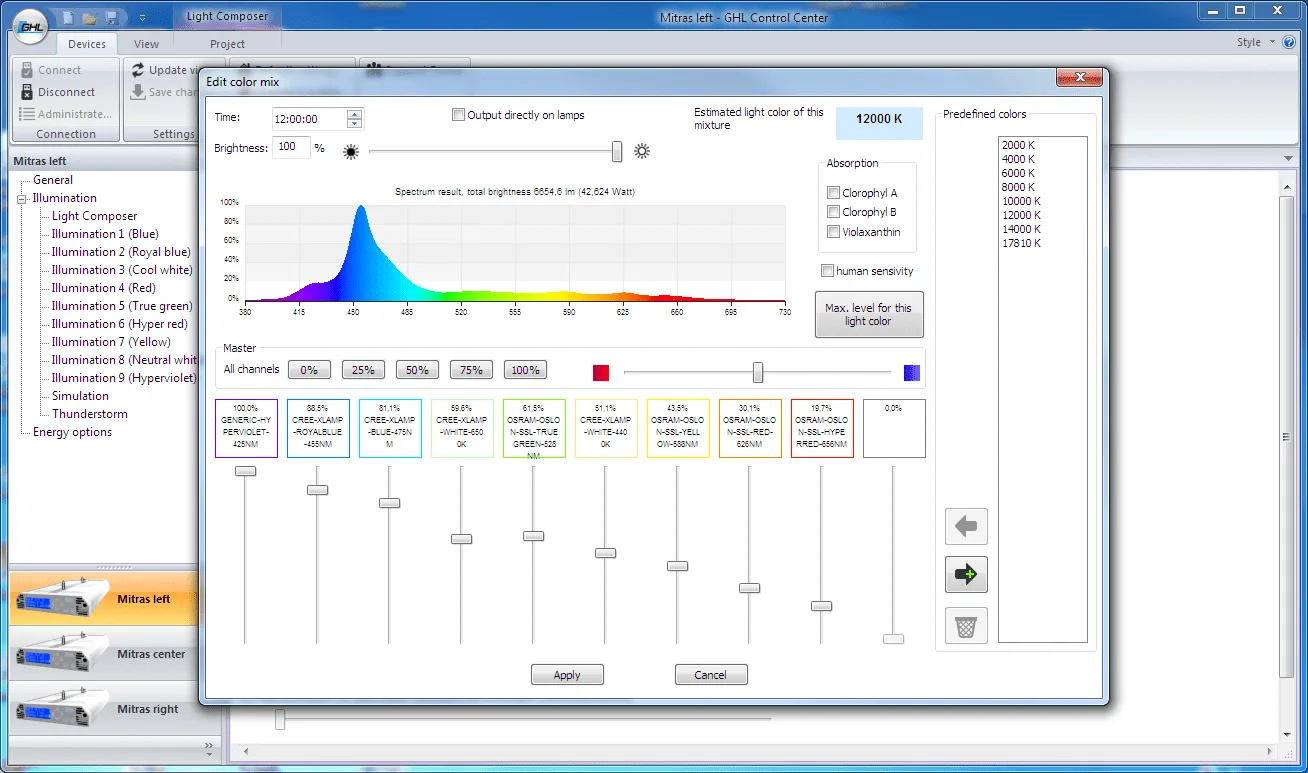Click the dim sun brightness icon
The image size is (1308, 773).
coord(350,151)
